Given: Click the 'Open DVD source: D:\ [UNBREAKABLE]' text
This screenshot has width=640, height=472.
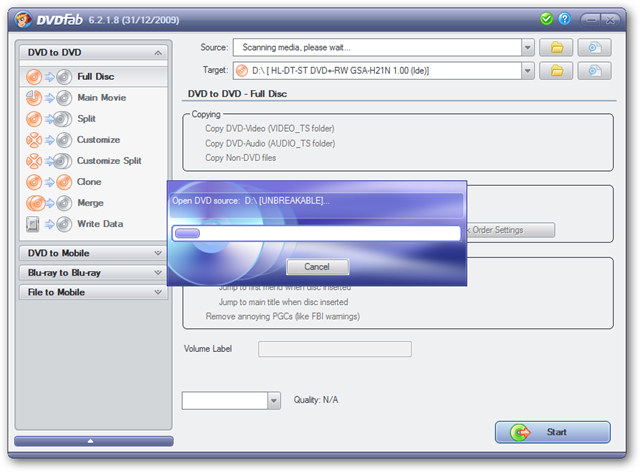Looking at the screenshot, I should [x=251, y=201].
